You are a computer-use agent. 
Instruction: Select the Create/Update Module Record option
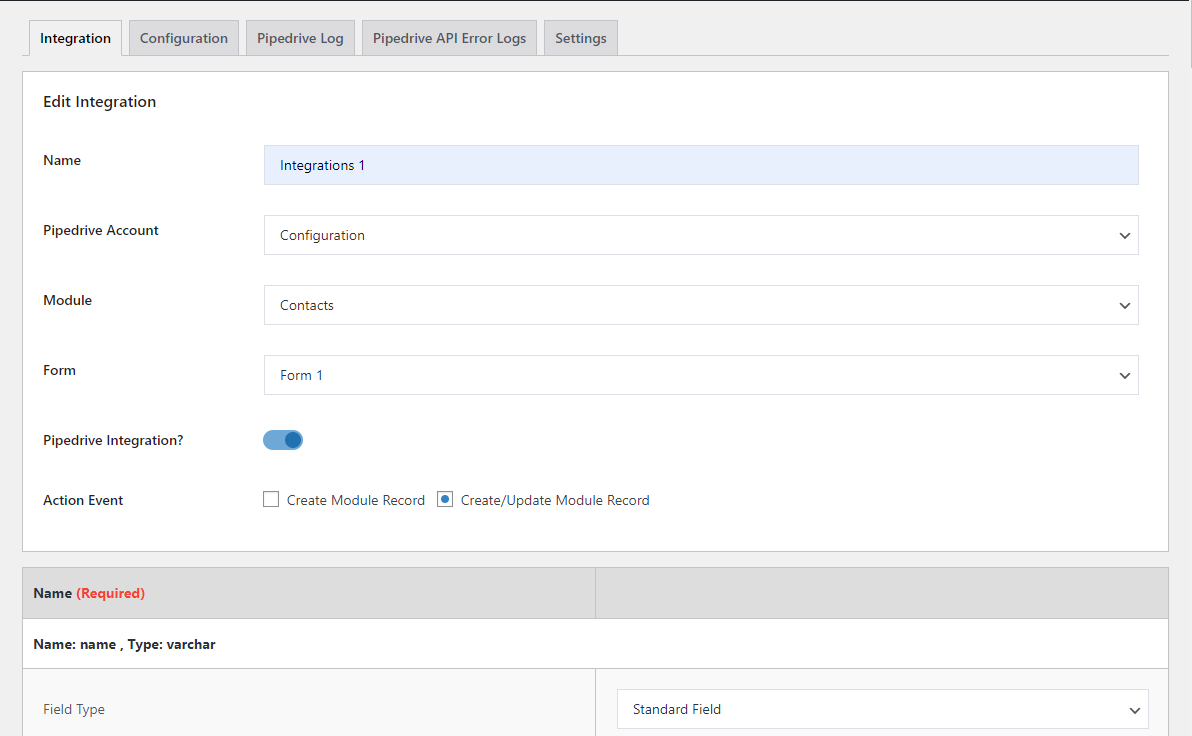pyautogui.click(x=445, y=500)
